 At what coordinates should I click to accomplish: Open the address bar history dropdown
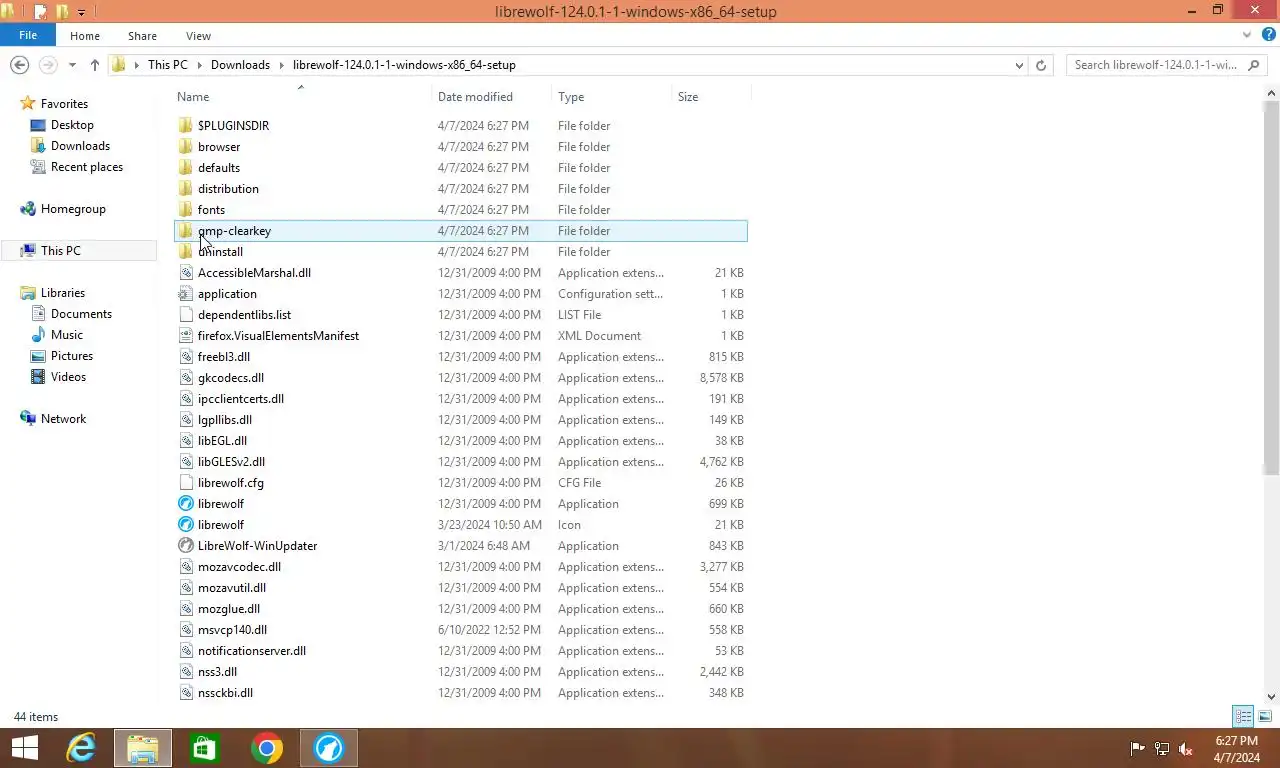coord(1019,65)
